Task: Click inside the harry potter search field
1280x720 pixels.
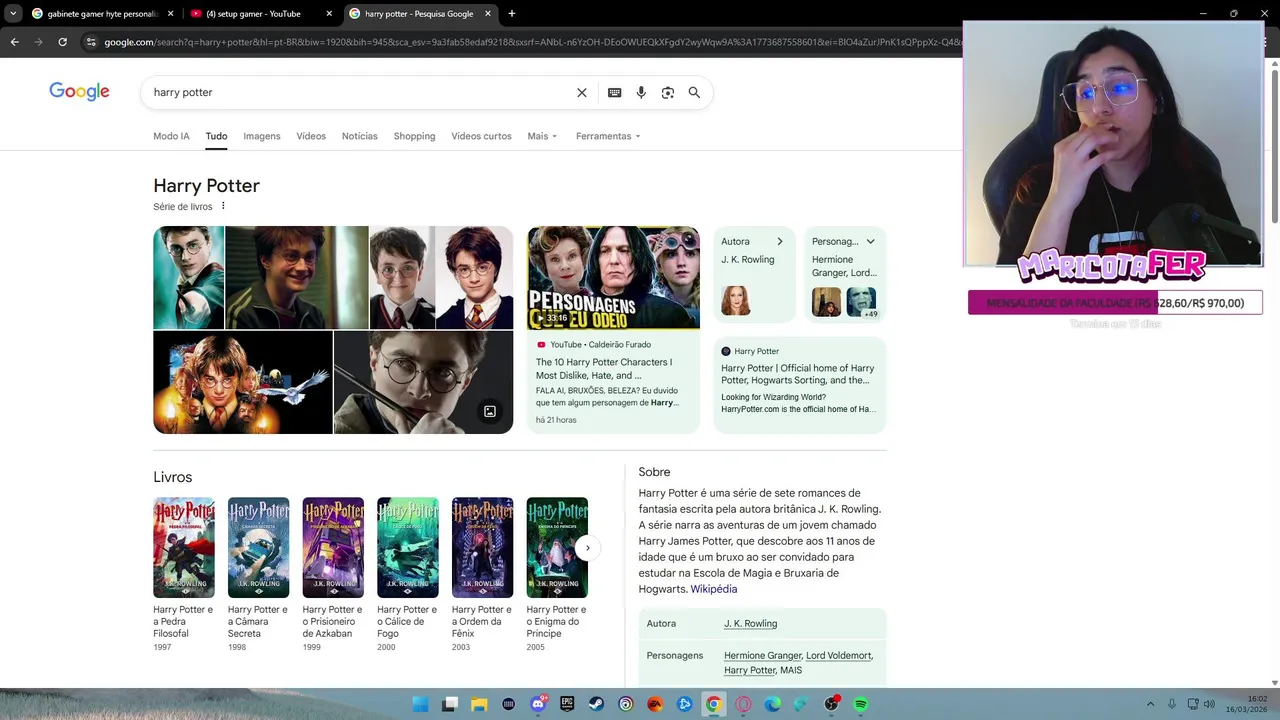Action: [360, 92]
